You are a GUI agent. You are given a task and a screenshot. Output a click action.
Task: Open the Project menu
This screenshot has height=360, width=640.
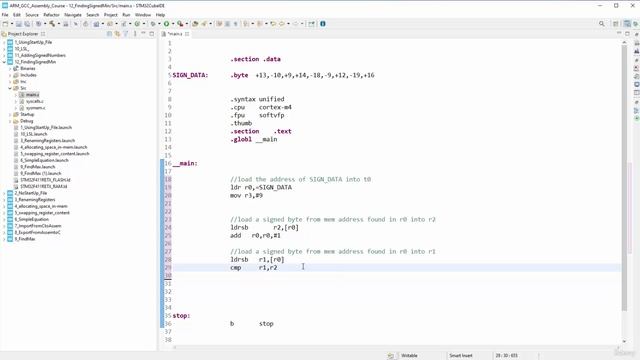(x=111, y=15)
